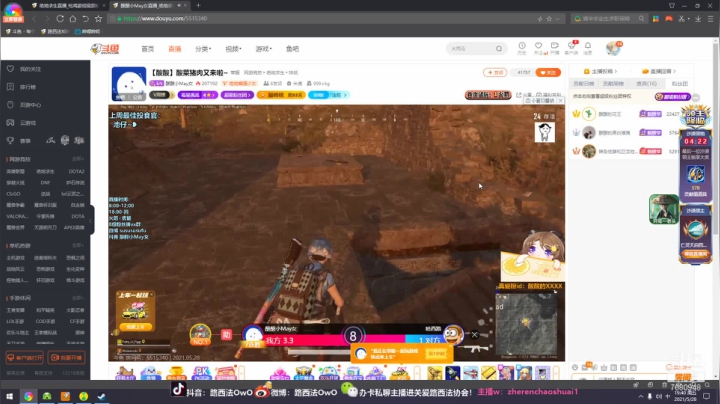Viewport: 720px width, 404px height.
Task: Click open-in-client button in sidebar
Action: coord(24,358)
